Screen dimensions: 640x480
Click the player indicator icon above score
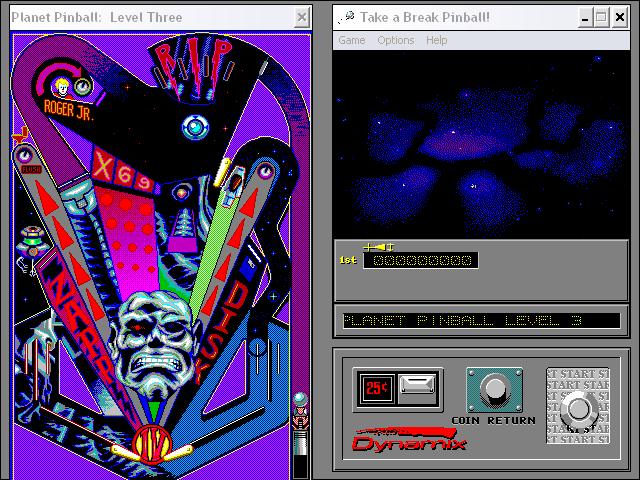point(378,247)
